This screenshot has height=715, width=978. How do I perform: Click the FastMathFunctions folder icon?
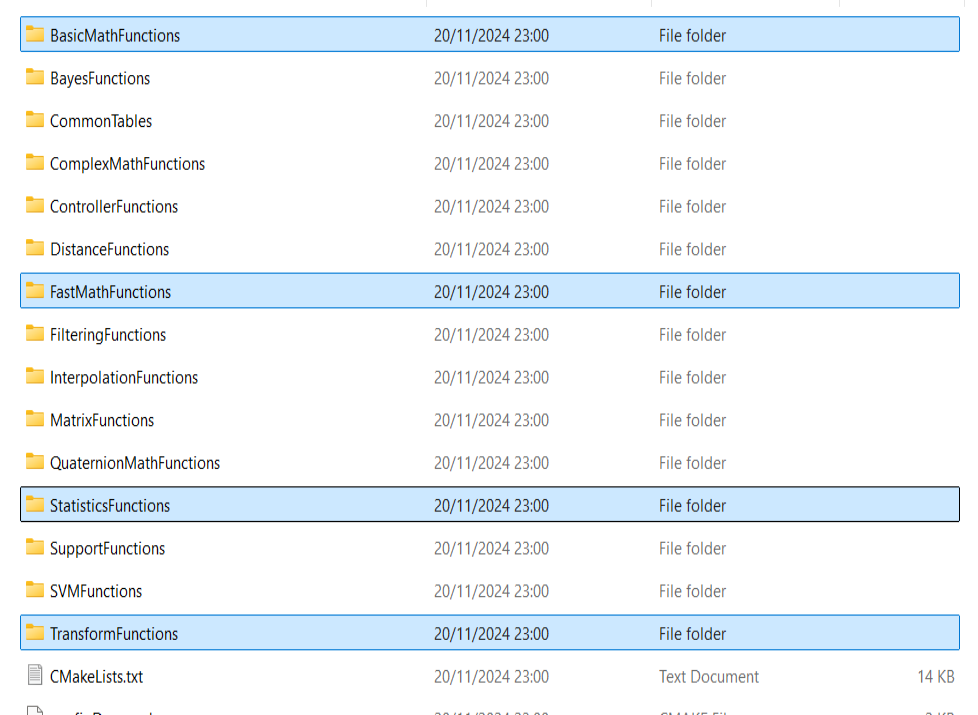(x=35, y=292)
